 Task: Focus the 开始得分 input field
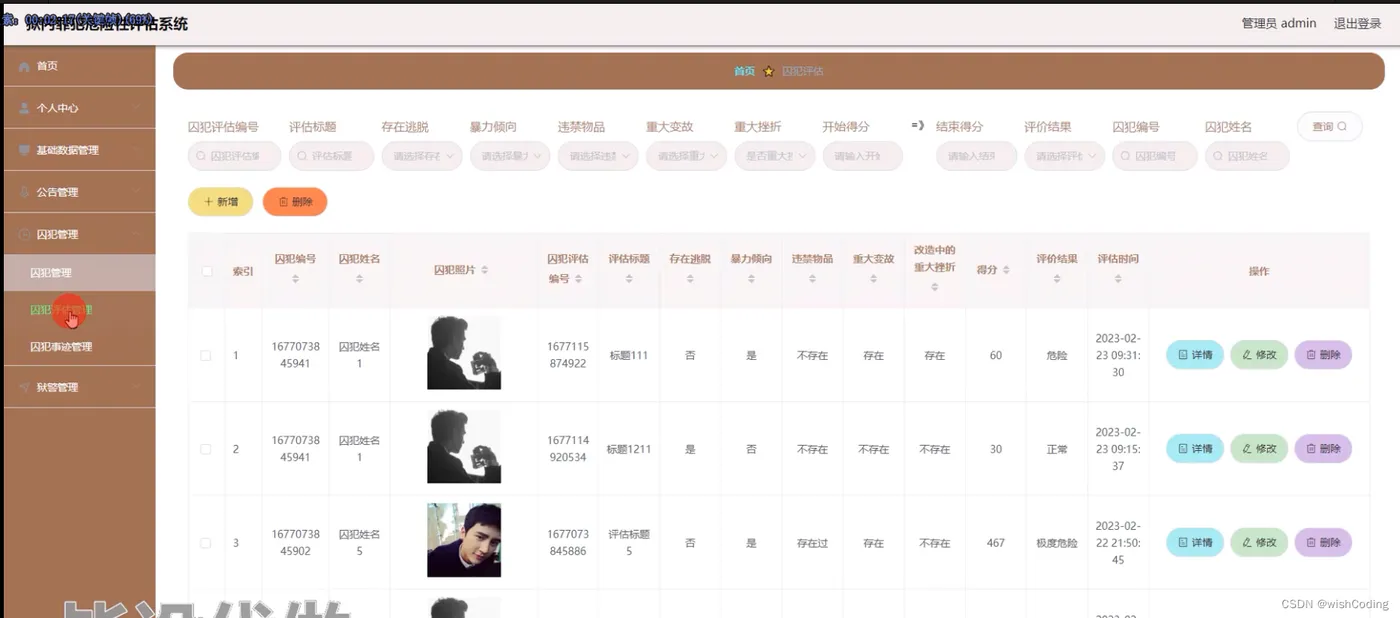point(862,156)
